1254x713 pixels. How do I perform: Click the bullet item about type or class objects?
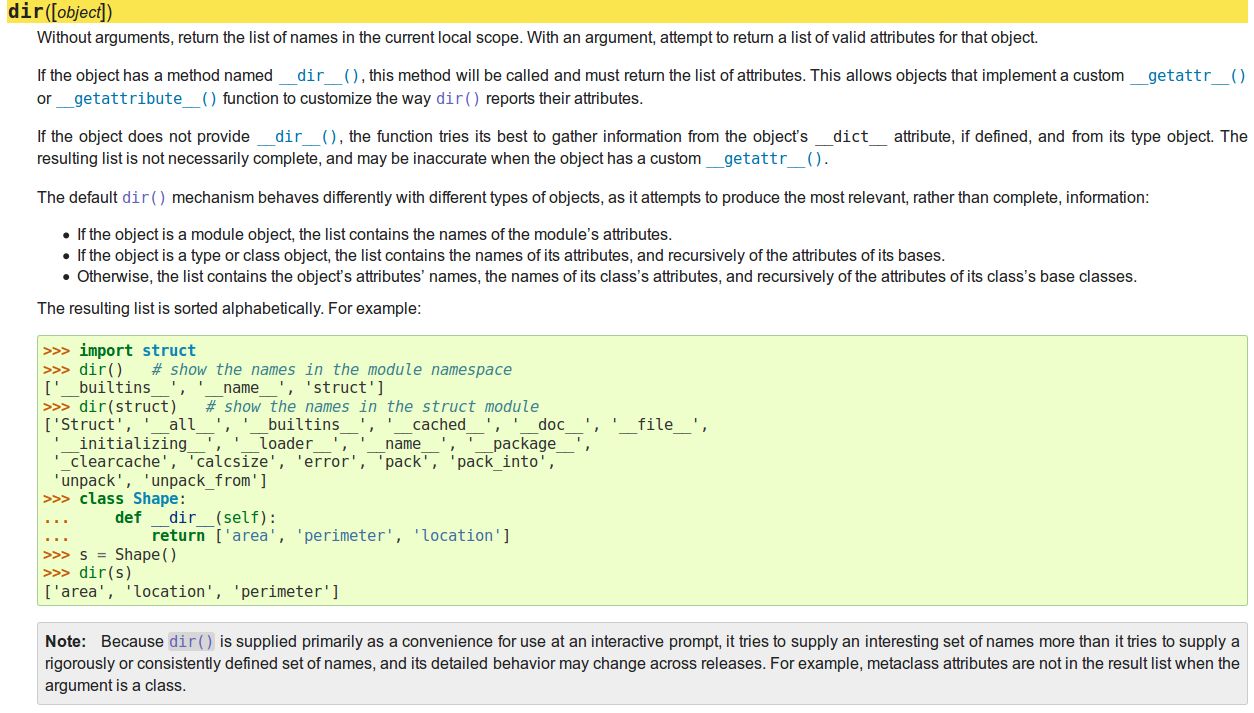pos(510,256)
